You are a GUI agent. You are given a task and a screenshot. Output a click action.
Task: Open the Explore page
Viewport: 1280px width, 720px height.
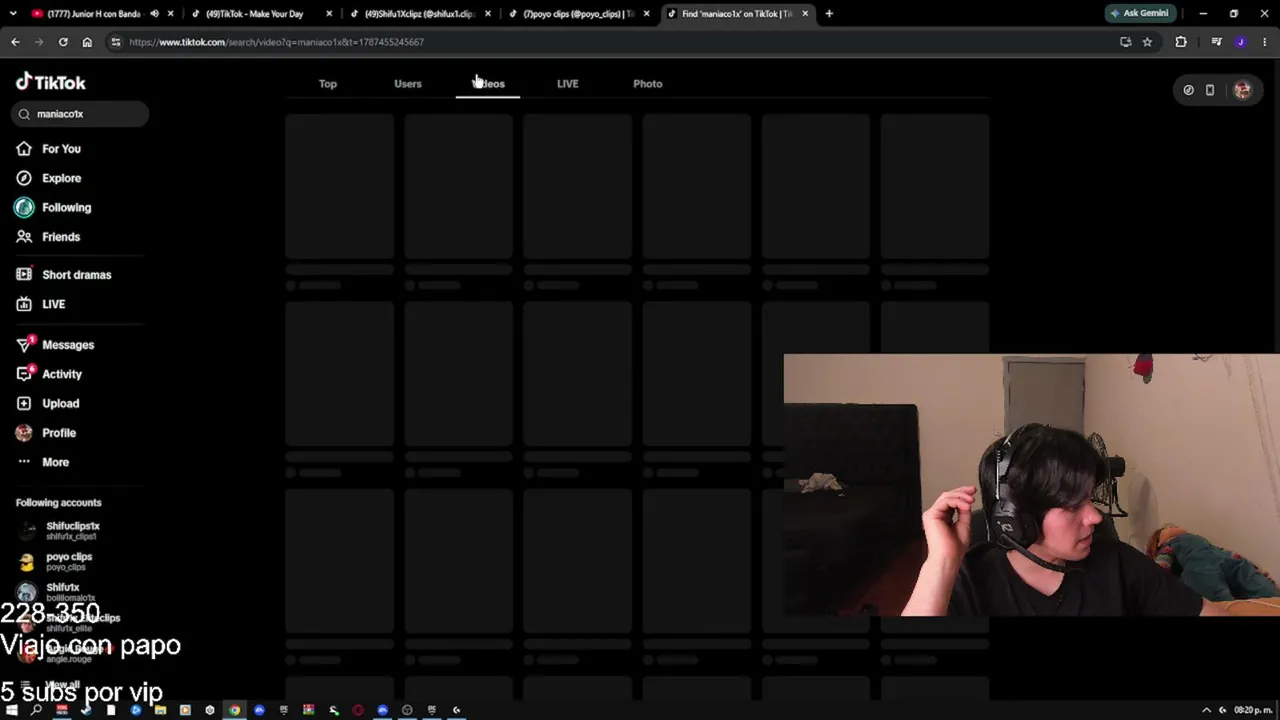61,178
